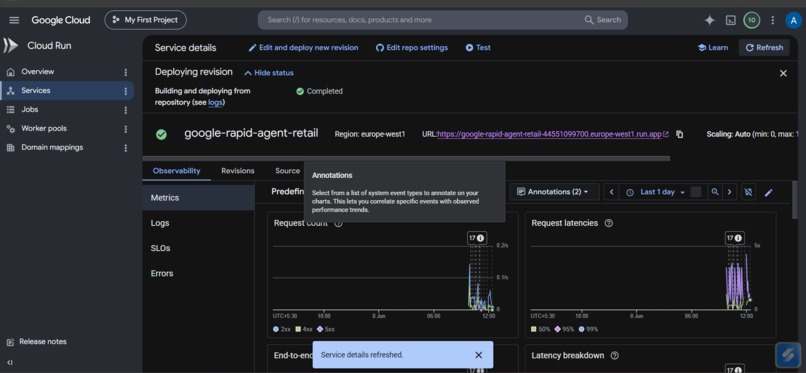Open the notifications badge showing 10
This screenshot has height=373, width=806.
click(752, 20)
